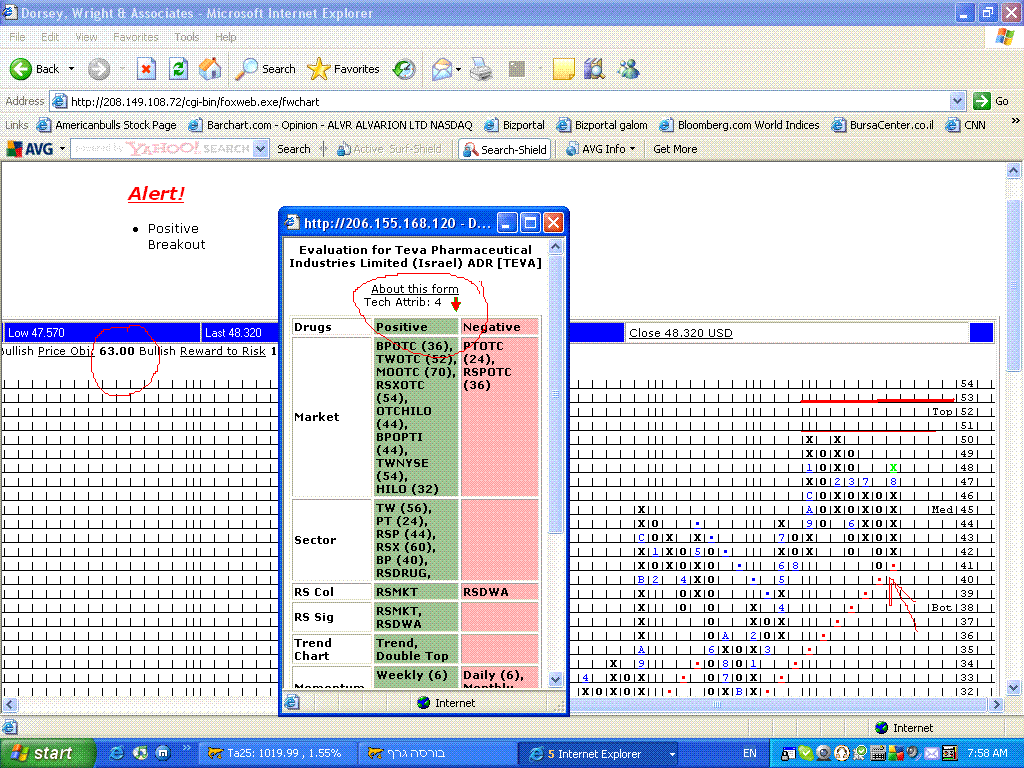The image size is (1024, 768).
Task: Open the Barchart.com Opinion ALVR link
Action: pos(331,125)
